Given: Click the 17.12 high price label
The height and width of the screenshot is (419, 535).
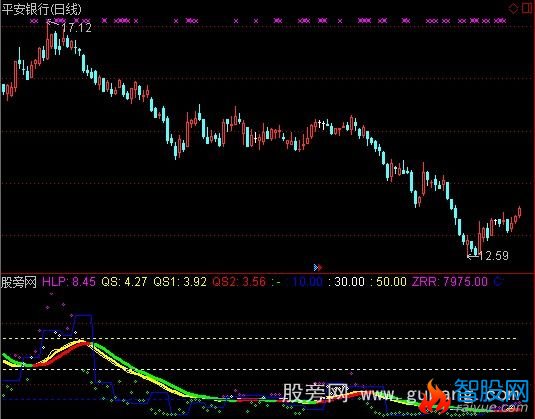Looking at the screenshot, I should click(x=77, y=28).
